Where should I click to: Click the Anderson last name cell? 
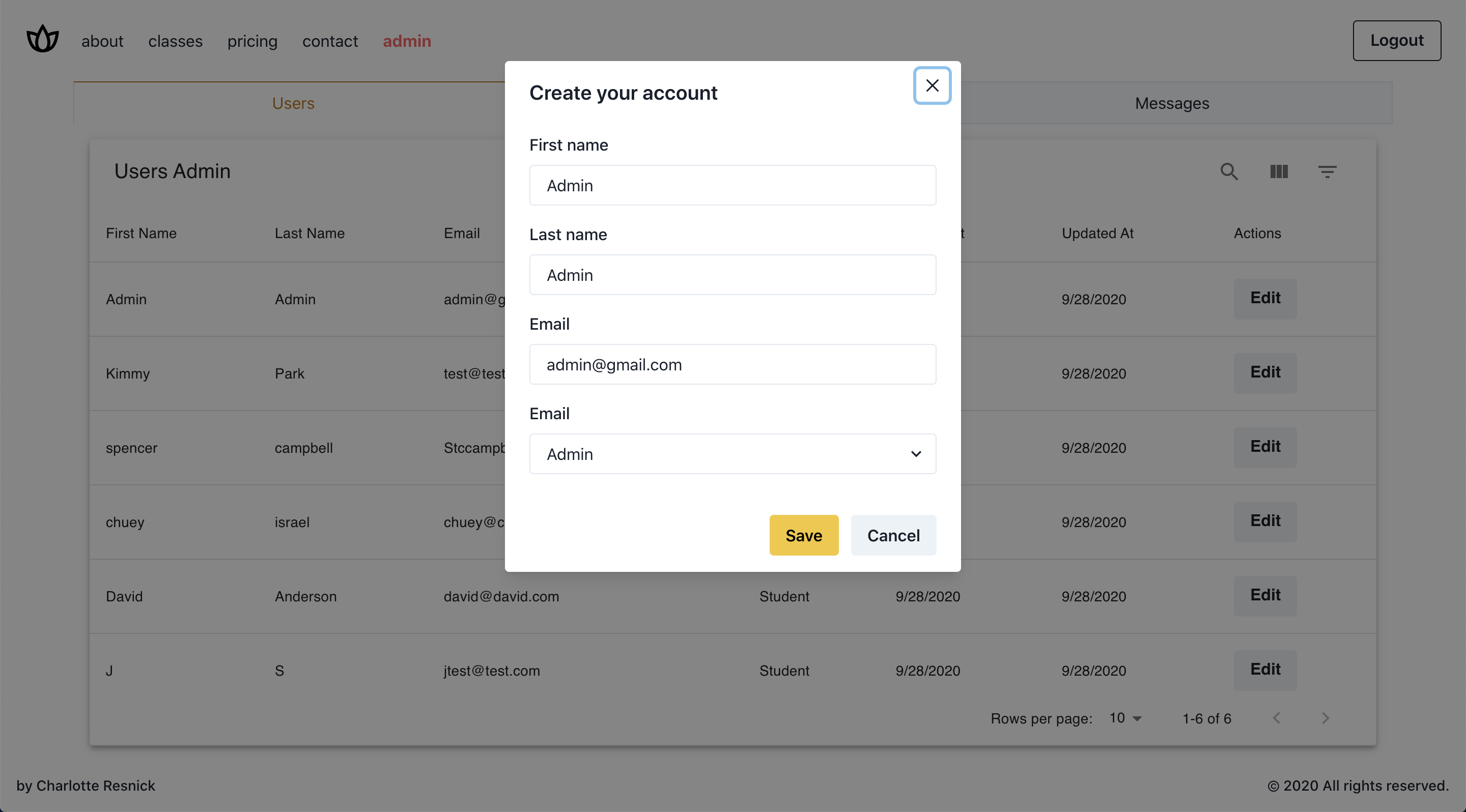[305, 596]
